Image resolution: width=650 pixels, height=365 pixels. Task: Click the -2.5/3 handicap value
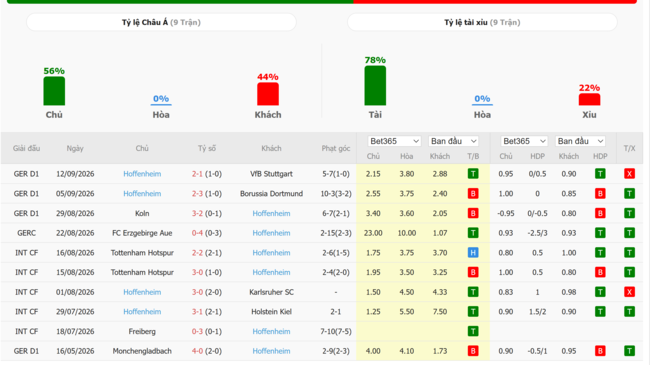pos(537,233)
